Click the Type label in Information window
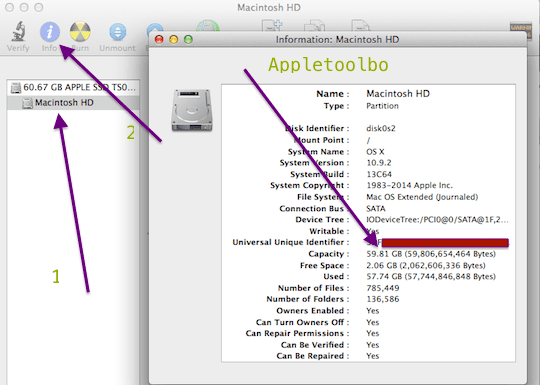The height and width of the screenshot is (385, 540). [336, 106]
